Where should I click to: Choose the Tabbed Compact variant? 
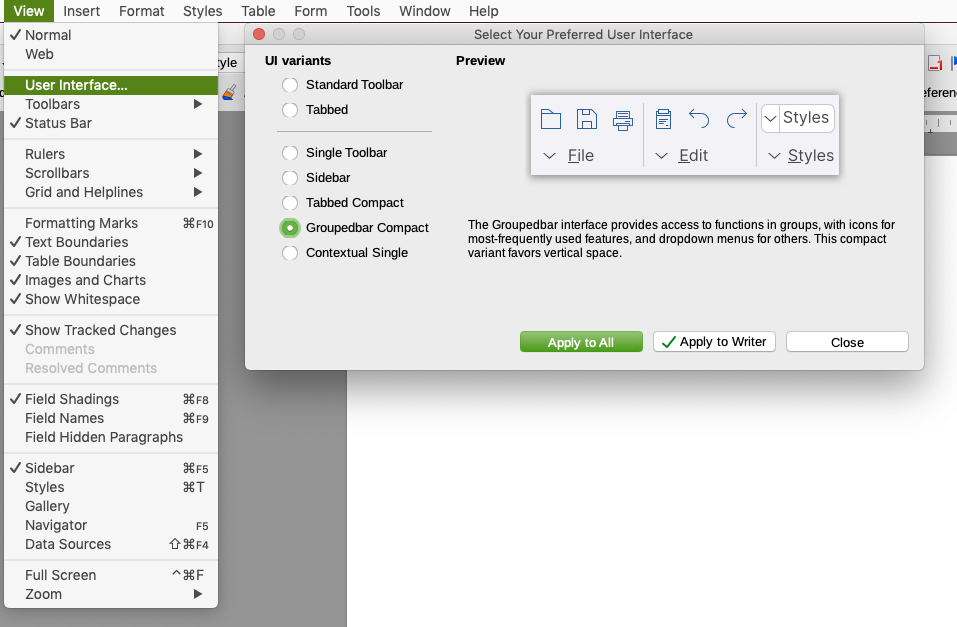pos(290,203)
